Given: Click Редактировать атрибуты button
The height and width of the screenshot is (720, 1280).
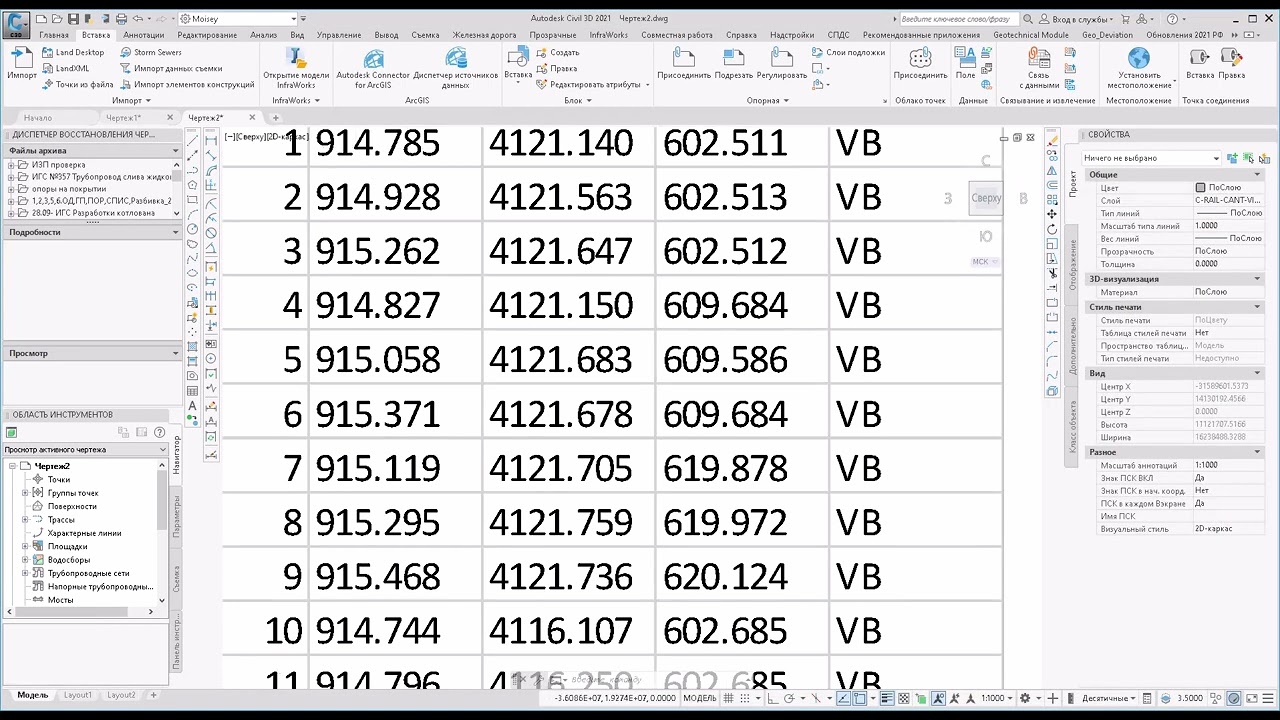Looking at the screenshot, I should (590, 84).
